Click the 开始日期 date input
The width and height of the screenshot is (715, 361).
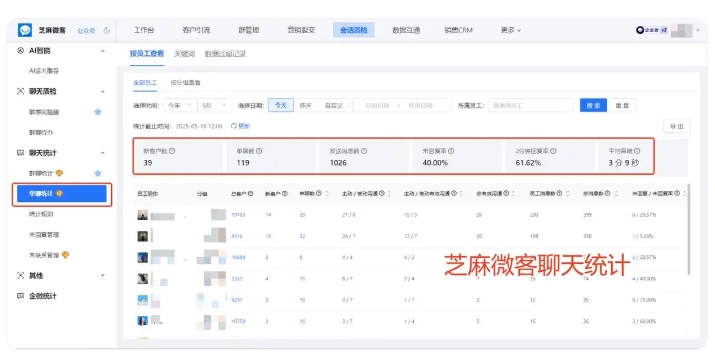[377, 105]
